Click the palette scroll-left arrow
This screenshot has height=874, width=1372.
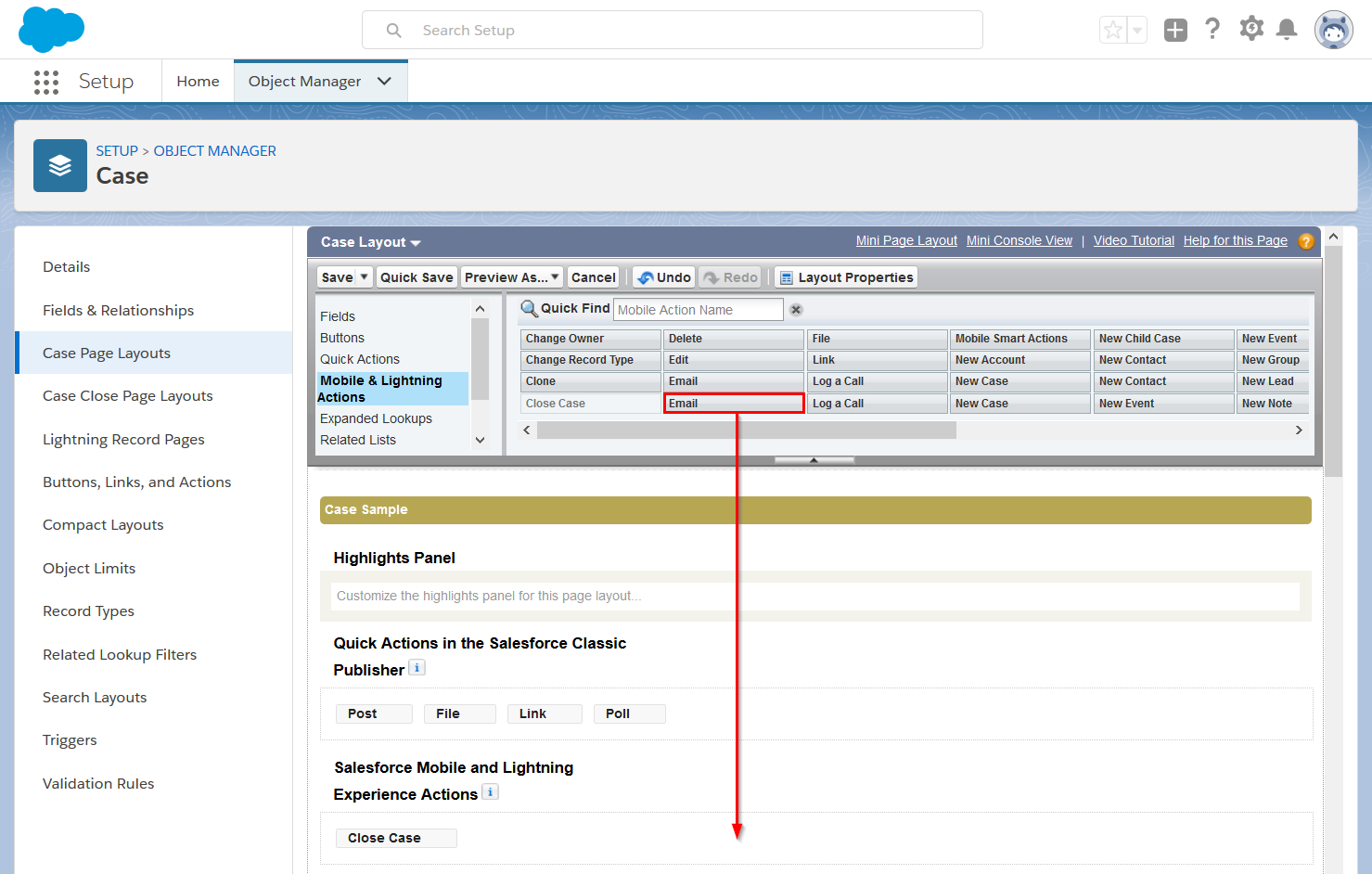coord(527,430)
